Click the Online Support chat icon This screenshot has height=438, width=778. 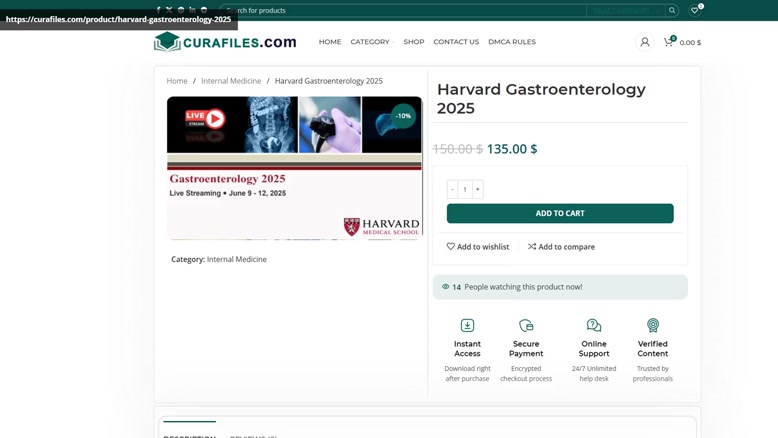click(593, 325)
